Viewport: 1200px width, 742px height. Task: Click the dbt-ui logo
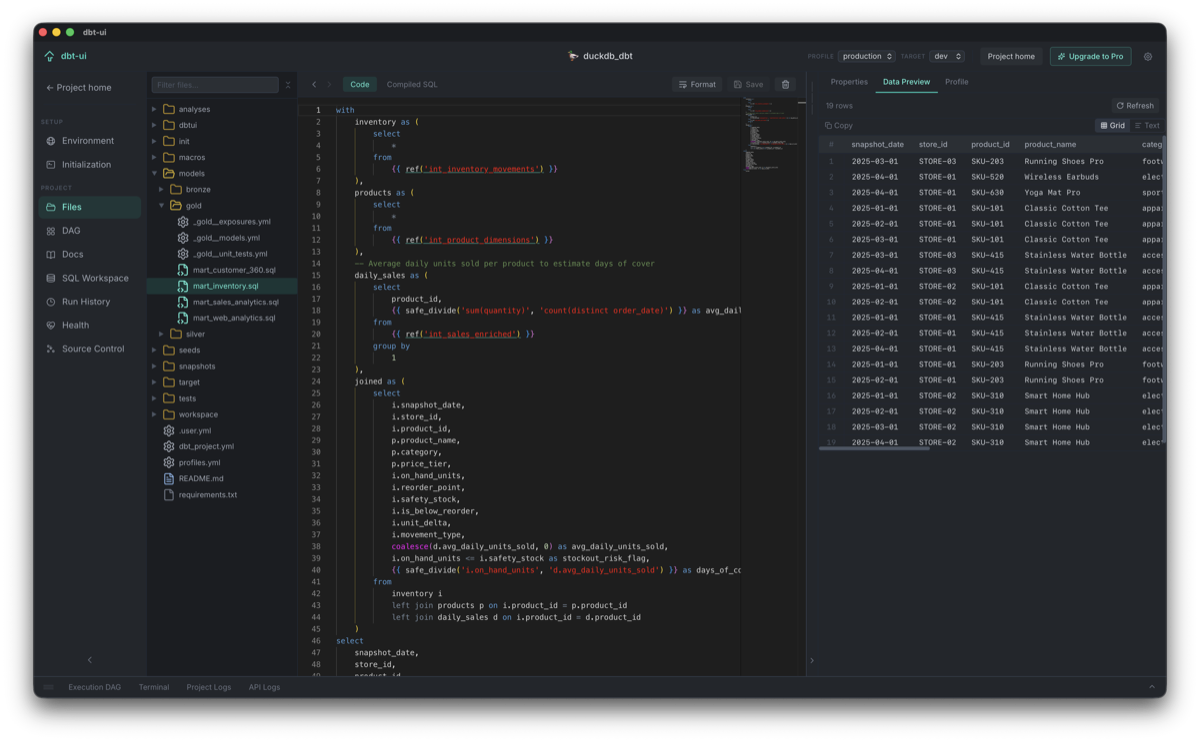click(65, 56)
